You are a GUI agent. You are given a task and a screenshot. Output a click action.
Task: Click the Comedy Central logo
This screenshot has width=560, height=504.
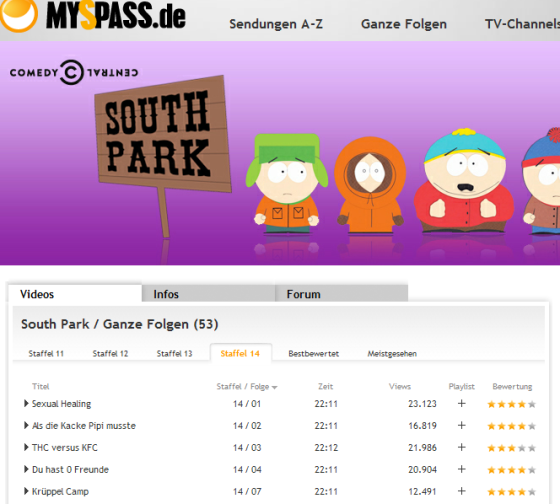click(x=74, y=73)
